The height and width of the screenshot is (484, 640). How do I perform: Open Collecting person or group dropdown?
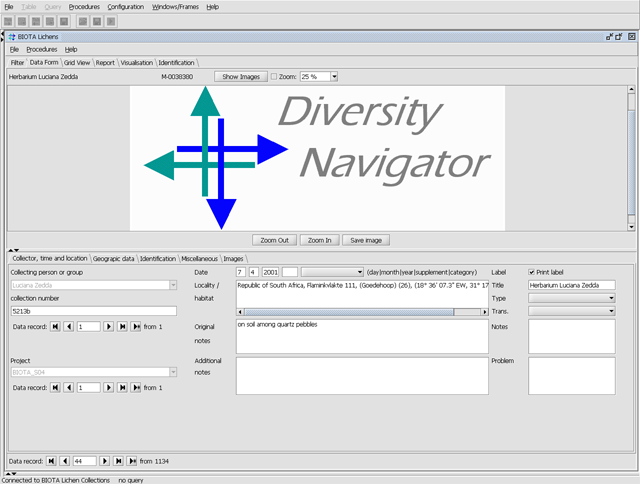(x=173, y=285)
